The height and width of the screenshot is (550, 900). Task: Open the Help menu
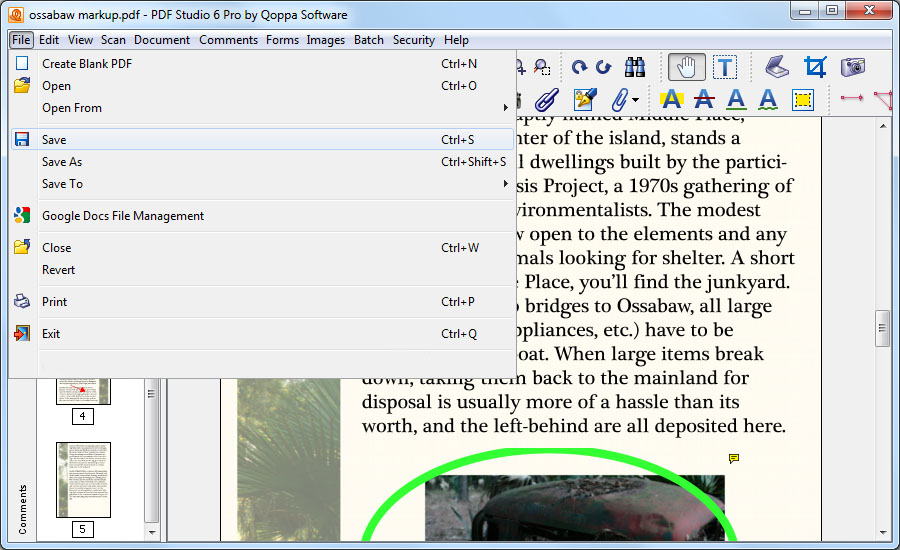coord(456,40)
